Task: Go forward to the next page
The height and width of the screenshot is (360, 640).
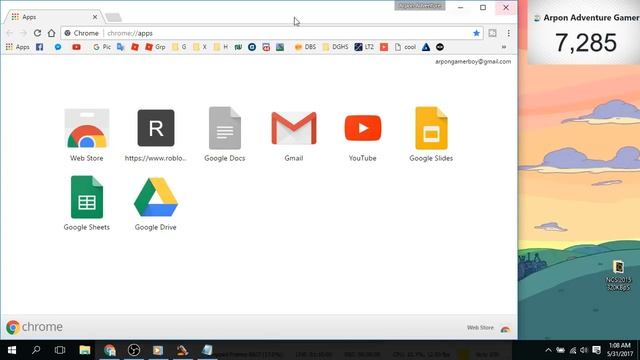Action: 23,33
